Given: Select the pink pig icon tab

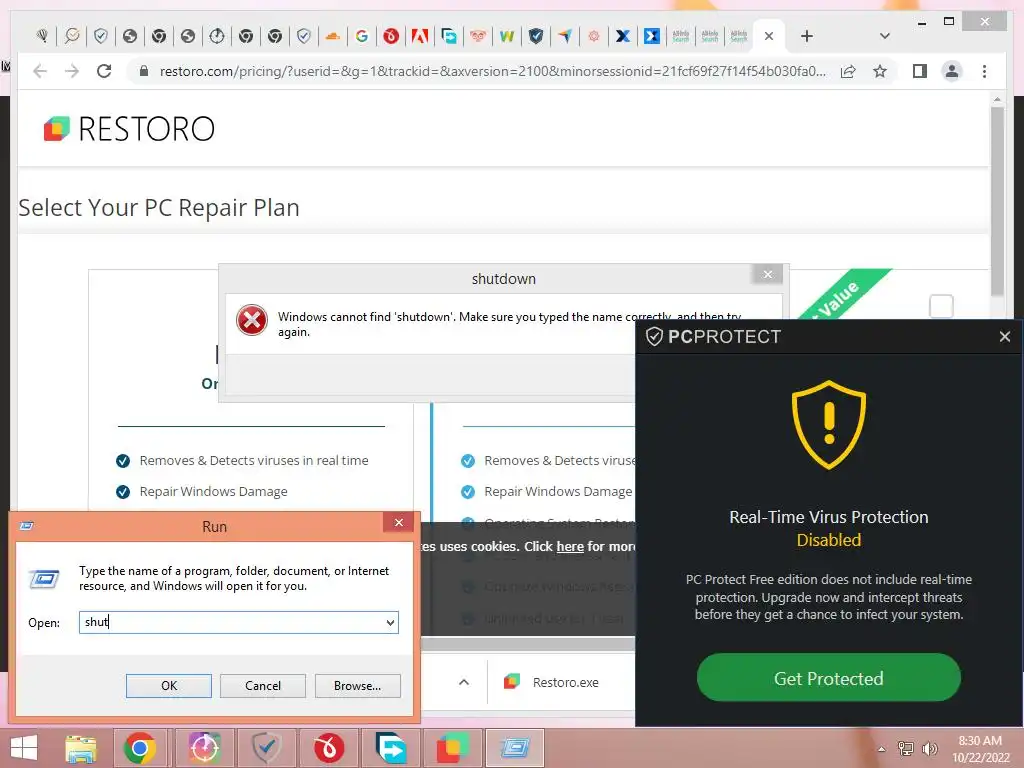Looking at the screenshot, I should coord(478,37).
